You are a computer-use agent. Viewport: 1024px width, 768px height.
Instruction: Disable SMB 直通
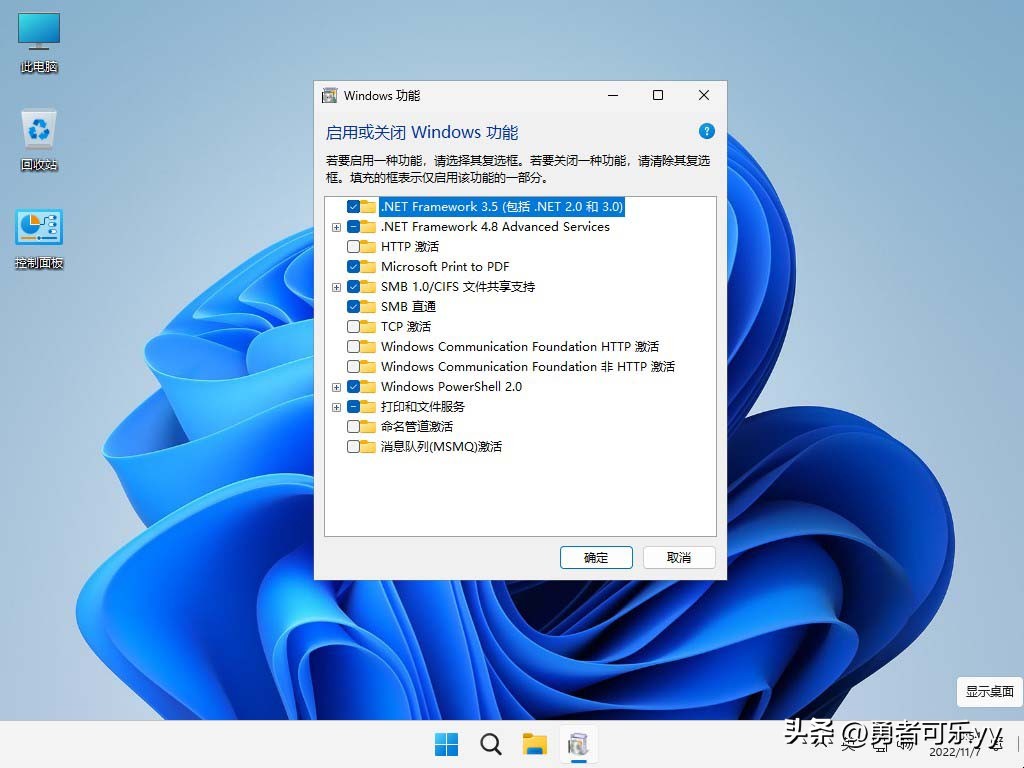coord(355,307)
